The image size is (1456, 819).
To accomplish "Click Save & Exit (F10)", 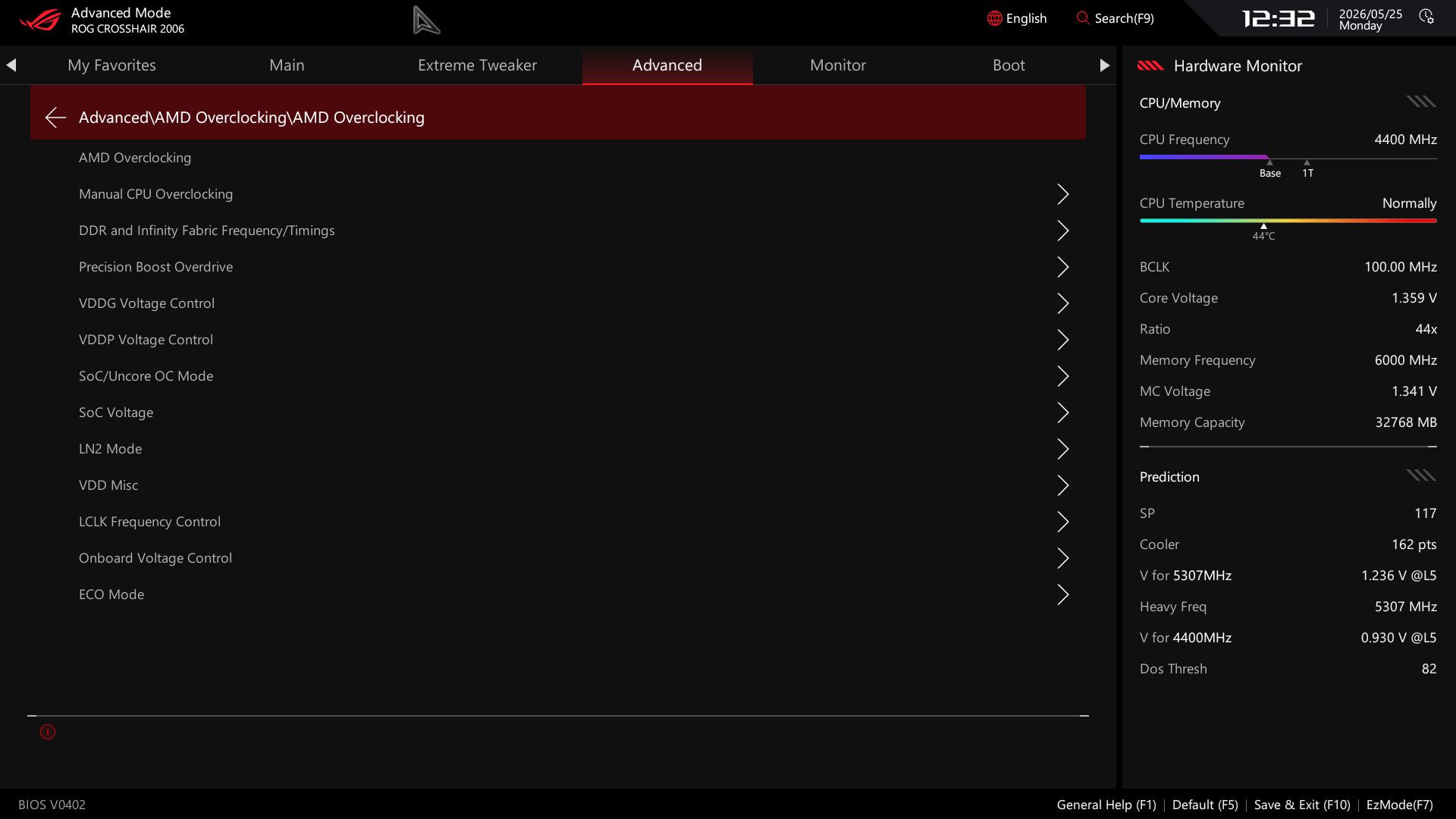I will (1302, 805).
